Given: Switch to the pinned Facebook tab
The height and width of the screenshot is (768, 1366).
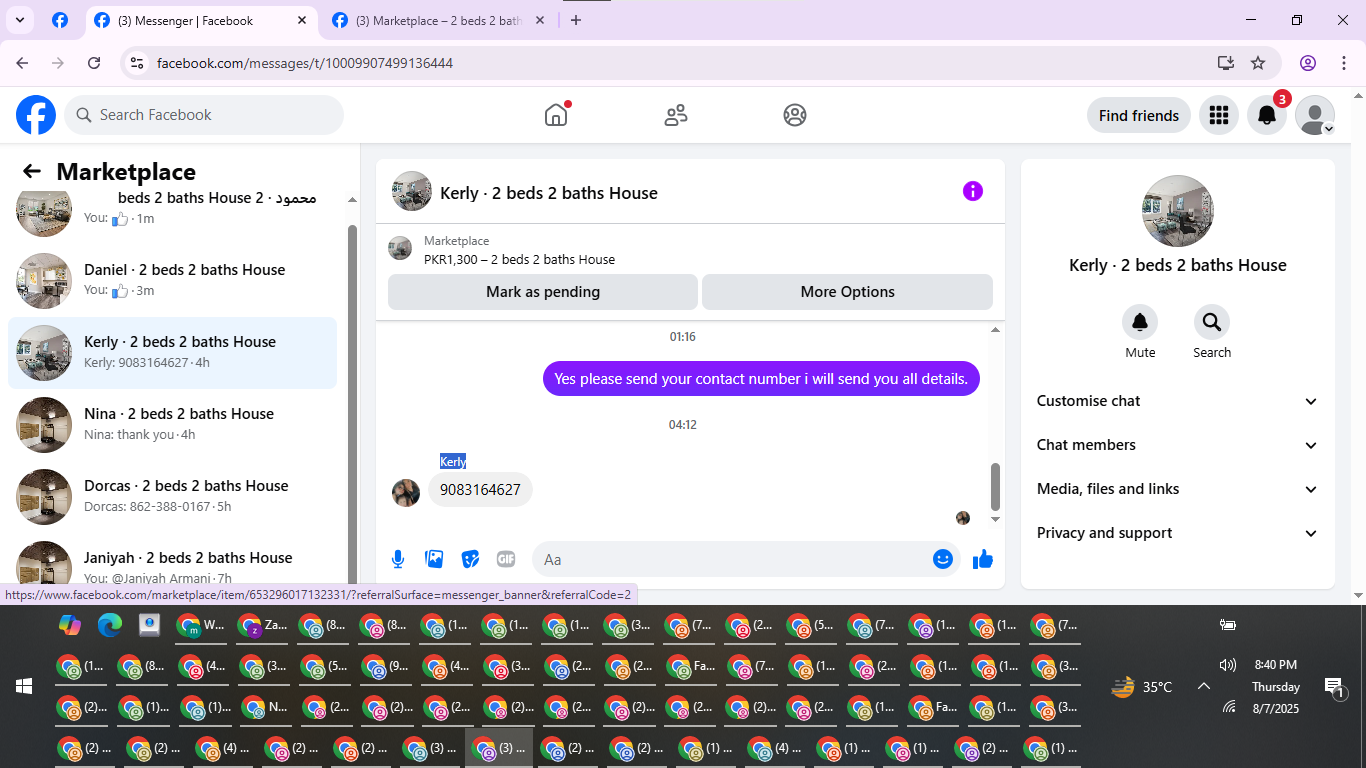Looking at the screenshot, I should click(x=60, y=20).
